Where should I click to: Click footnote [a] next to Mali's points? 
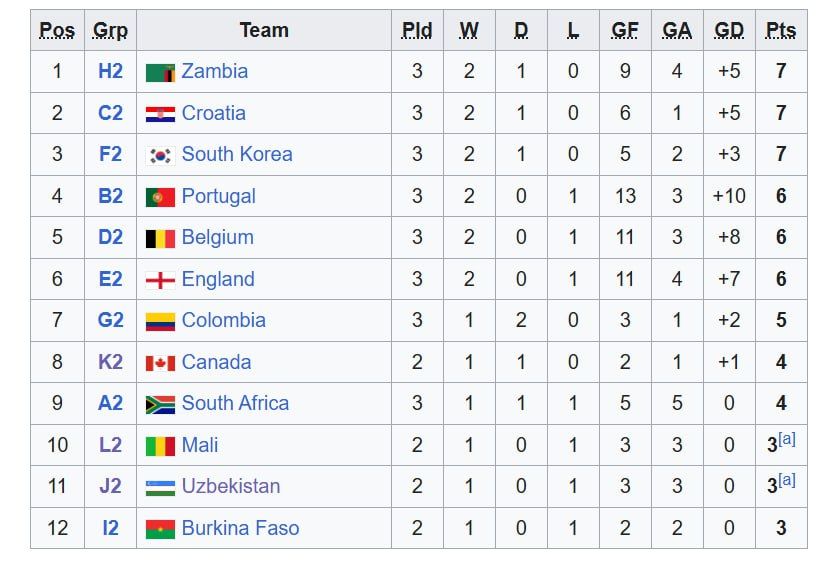click(787, 439)
